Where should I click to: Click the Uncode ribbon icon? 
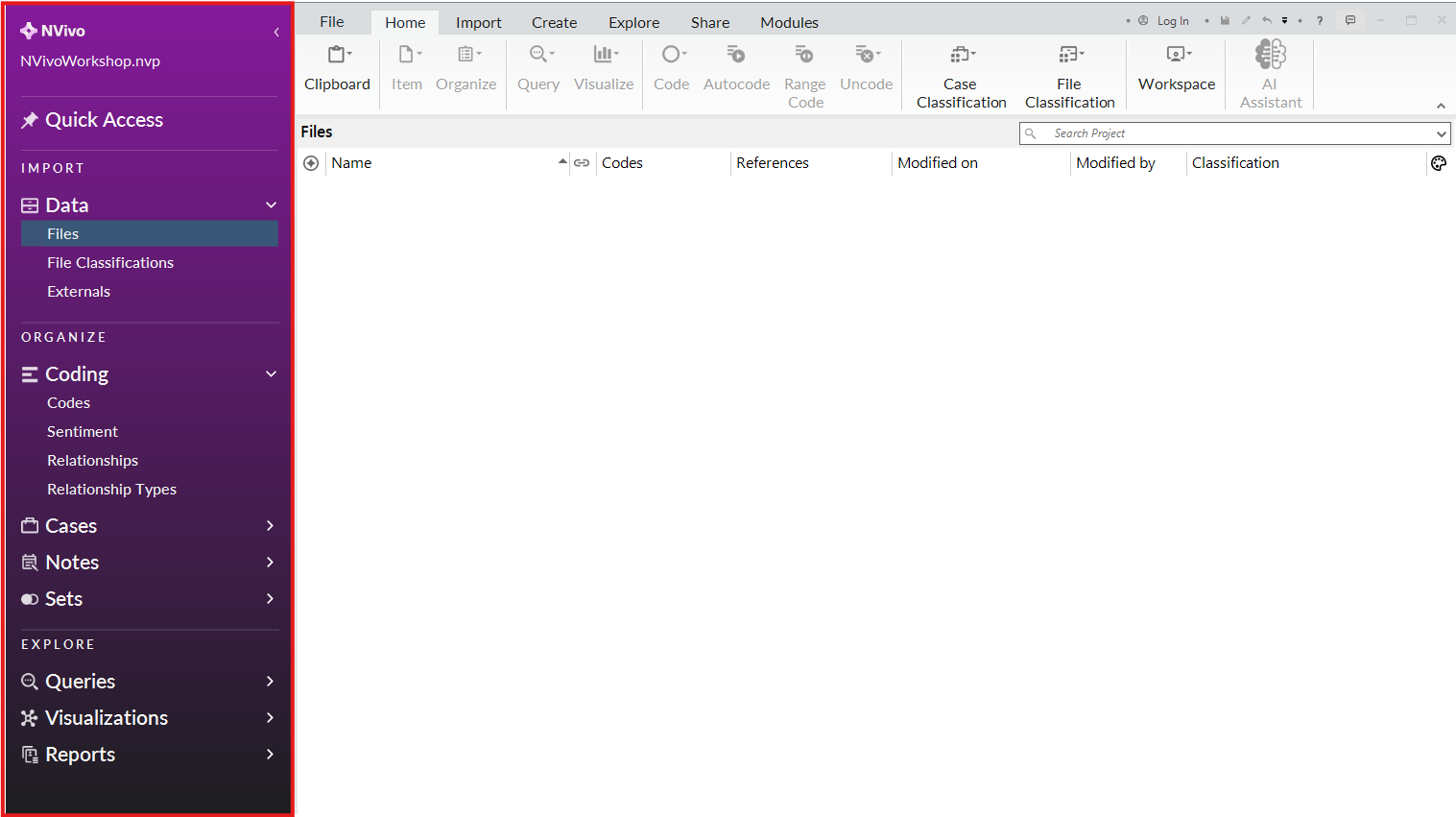click(867, 55)
